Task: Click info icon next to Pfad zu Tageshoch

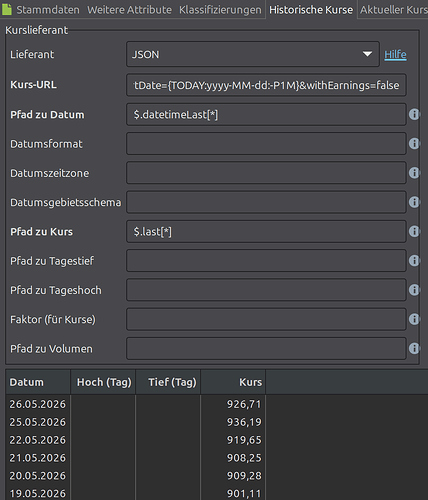Action: [414, 290]
